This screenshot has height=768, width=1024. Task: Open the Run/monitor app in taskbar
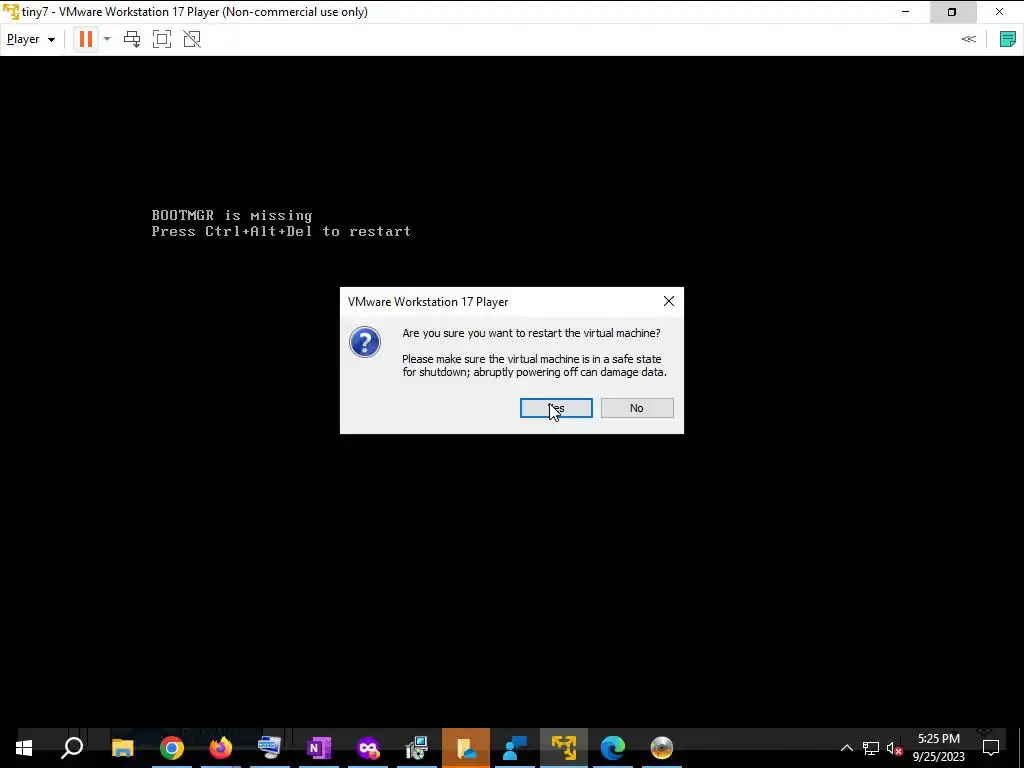[x=270, y=748]
